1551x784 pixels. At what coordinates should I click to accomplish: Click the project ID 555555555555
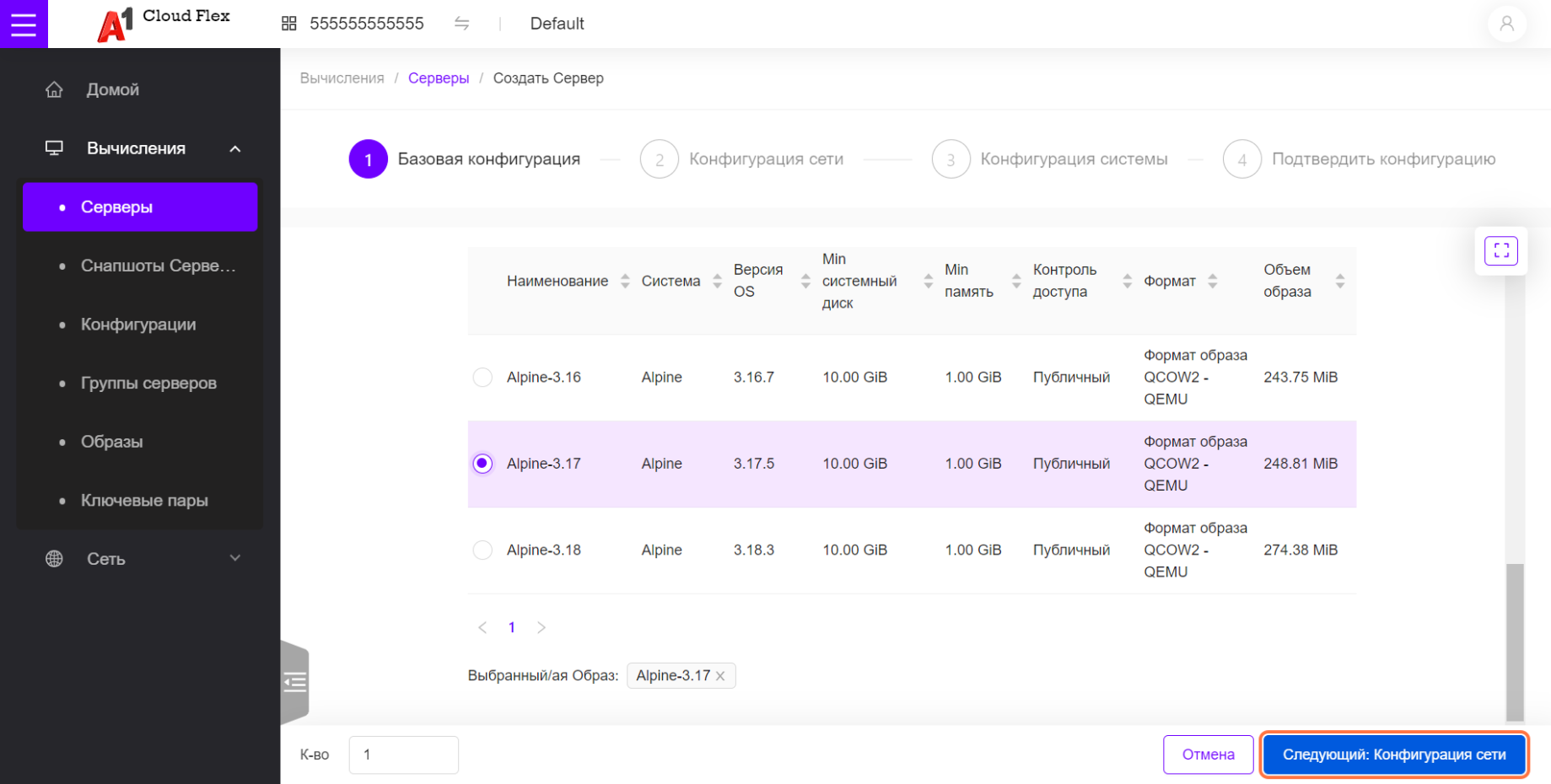pyautogui.click(x=367, y=24)
